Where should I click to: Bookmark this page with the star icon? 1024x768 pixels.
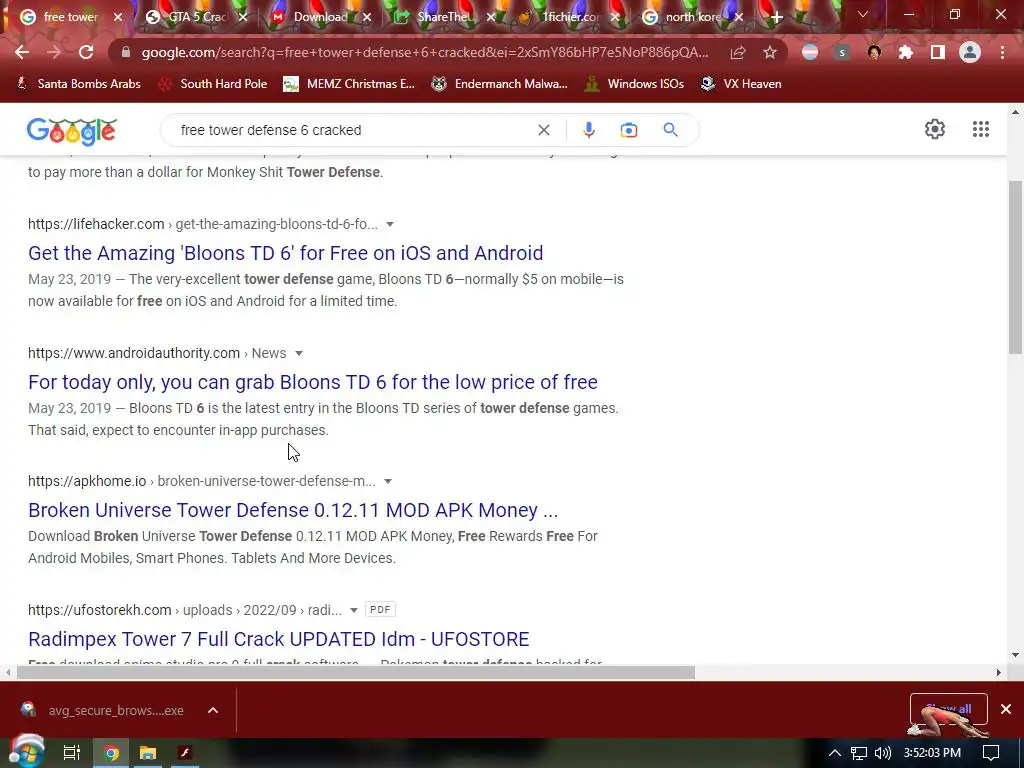tap(770, 52)
